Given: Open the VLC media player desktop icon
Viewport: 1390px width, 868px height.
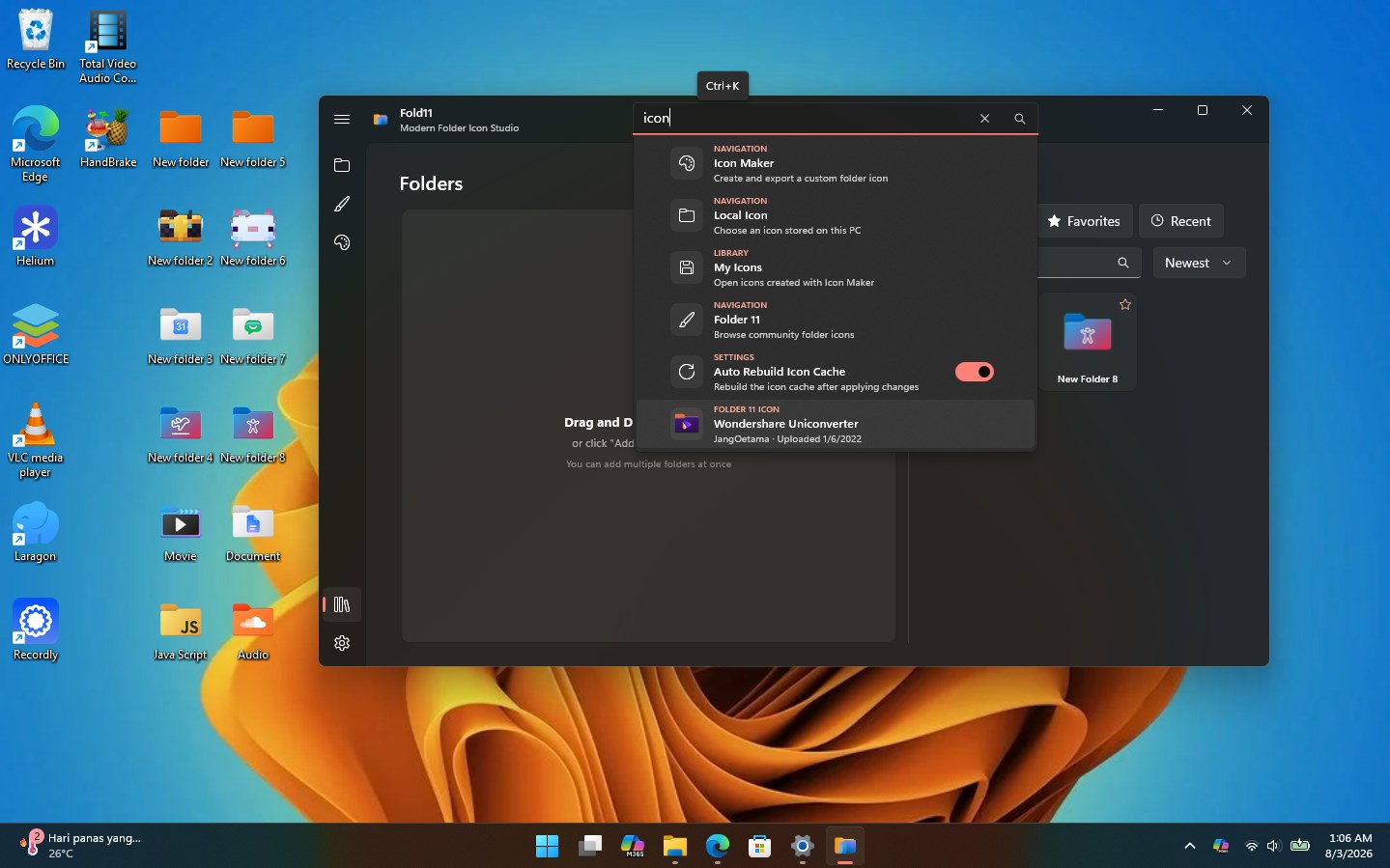Looking at the screenshot, I should [x=36, y=440].
